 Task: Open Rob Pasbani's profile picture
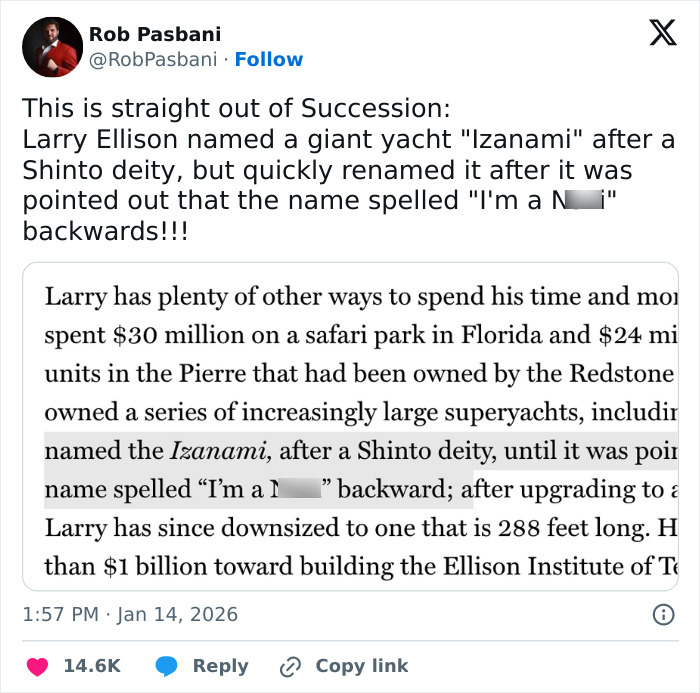pos(52,47)
